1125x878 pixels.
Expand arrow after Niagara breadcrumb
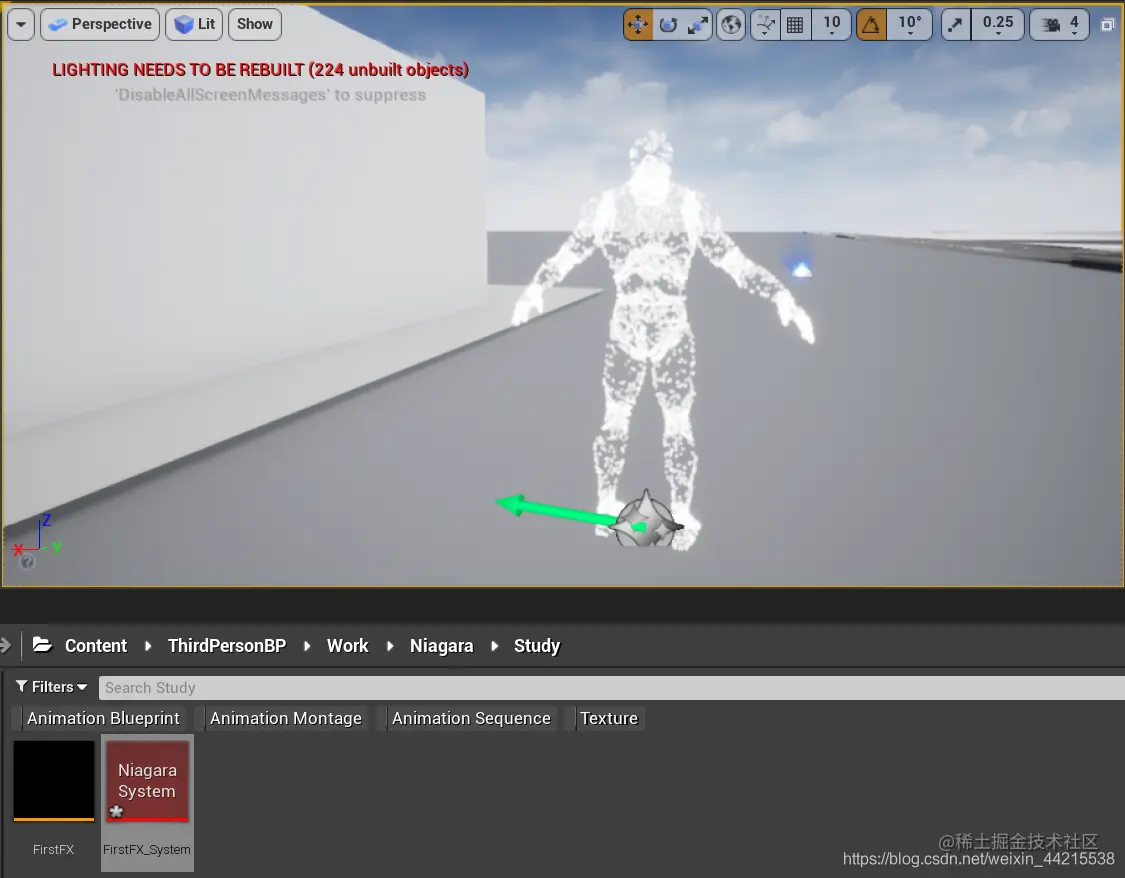[x=494, y=646]
